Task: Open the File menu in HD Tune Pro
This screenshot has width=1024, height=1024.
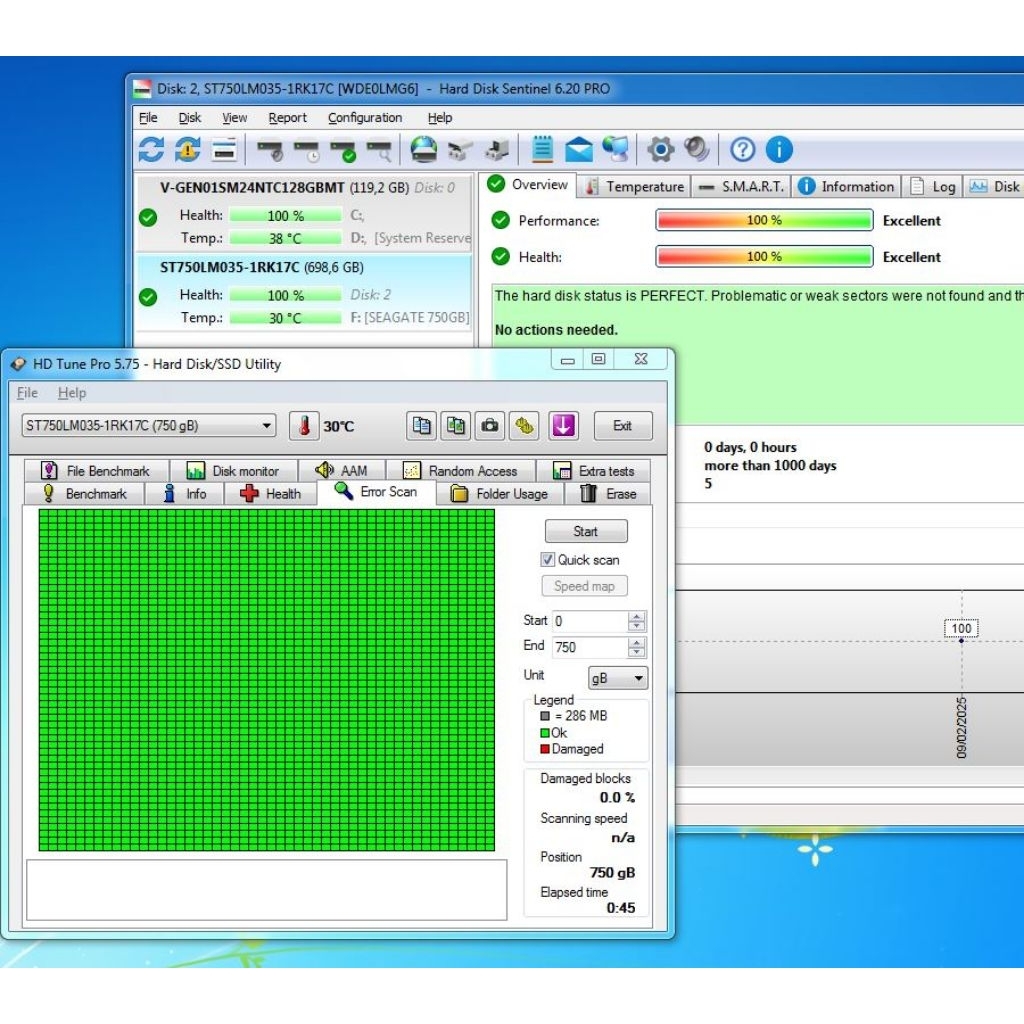Action: [x=27, y=392]
